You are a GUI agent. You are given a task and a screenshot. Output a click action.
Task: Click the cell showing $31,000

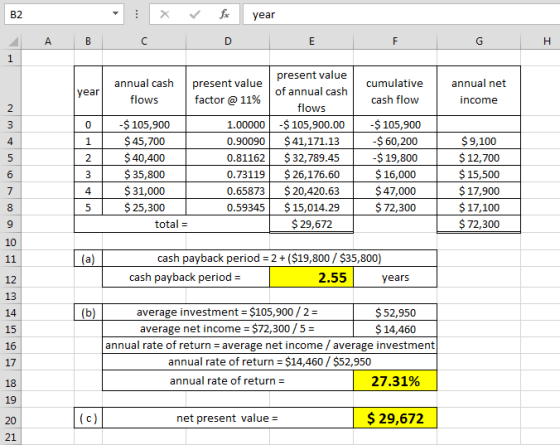144,191
